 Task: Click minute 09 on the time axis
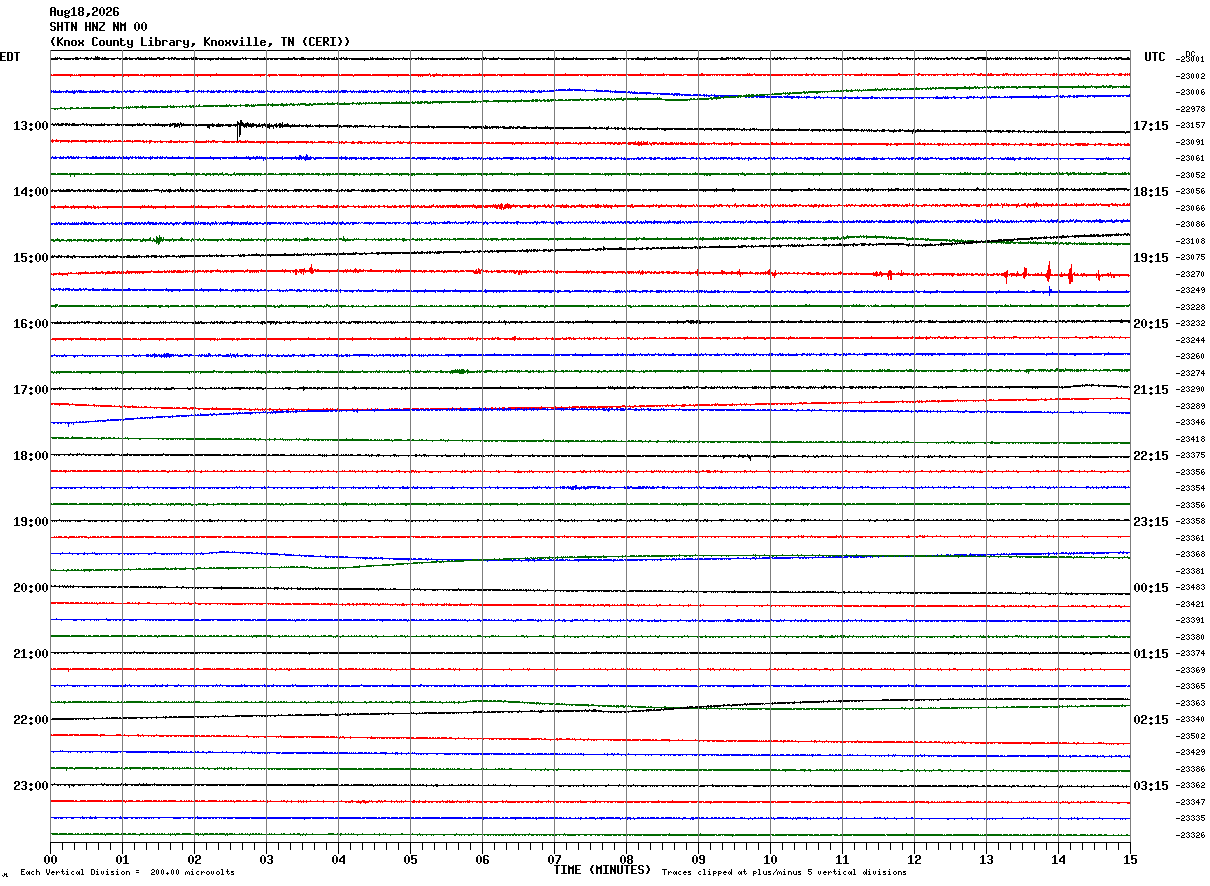pyautogui.click(x=698, y=860)
